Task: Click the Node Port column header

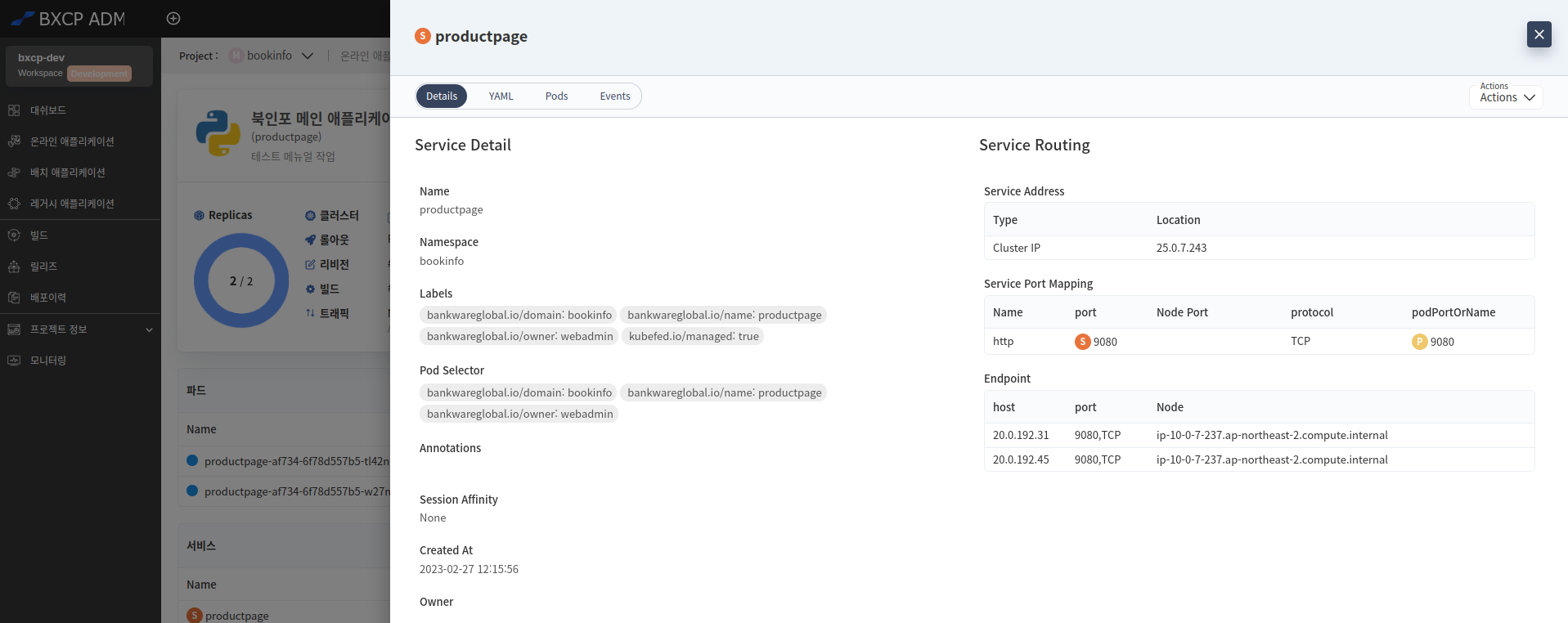Action: [1182, 312]
